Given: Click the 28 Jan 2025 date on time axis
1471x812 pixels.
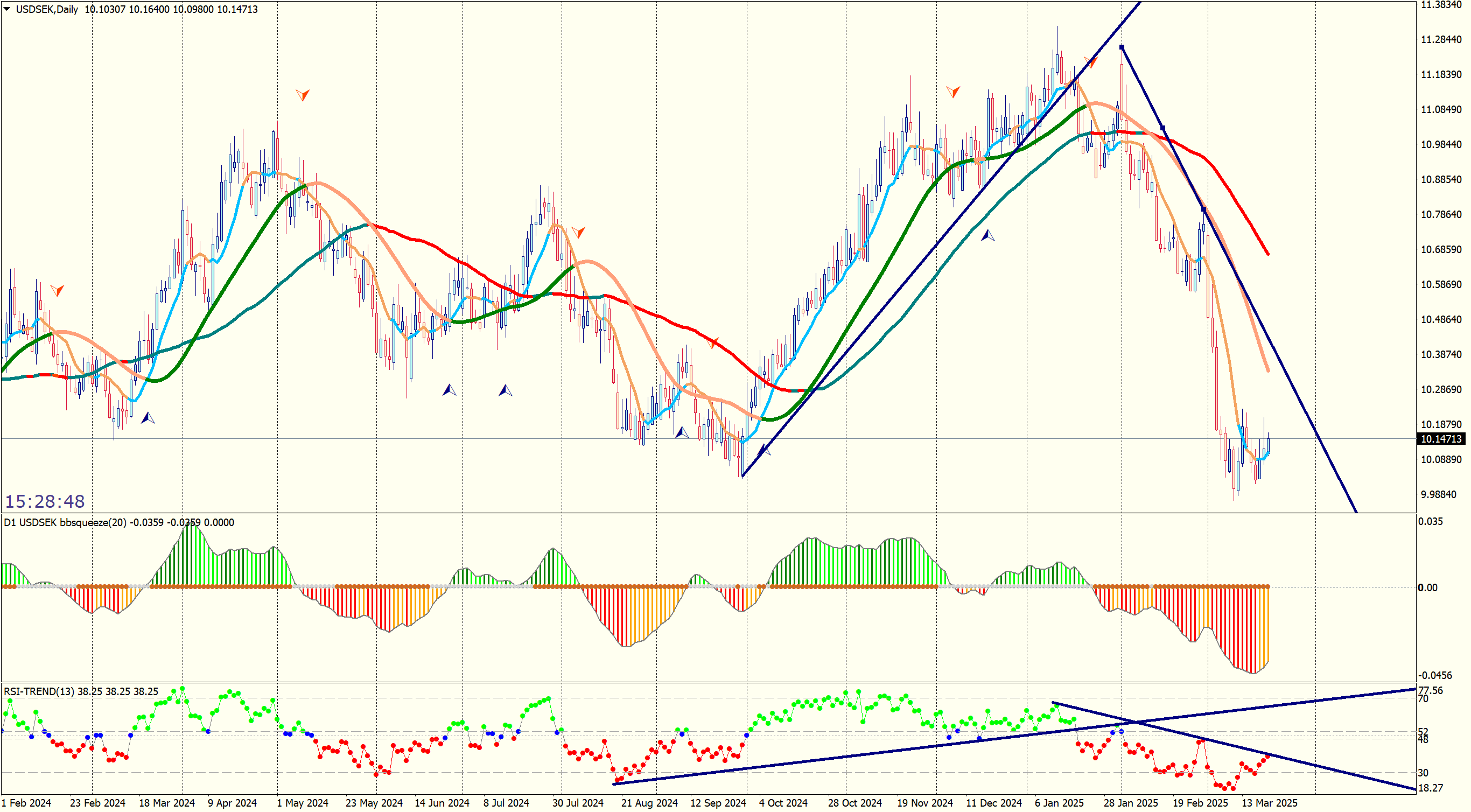Looking at the screenshot, I should point(1130,803).
